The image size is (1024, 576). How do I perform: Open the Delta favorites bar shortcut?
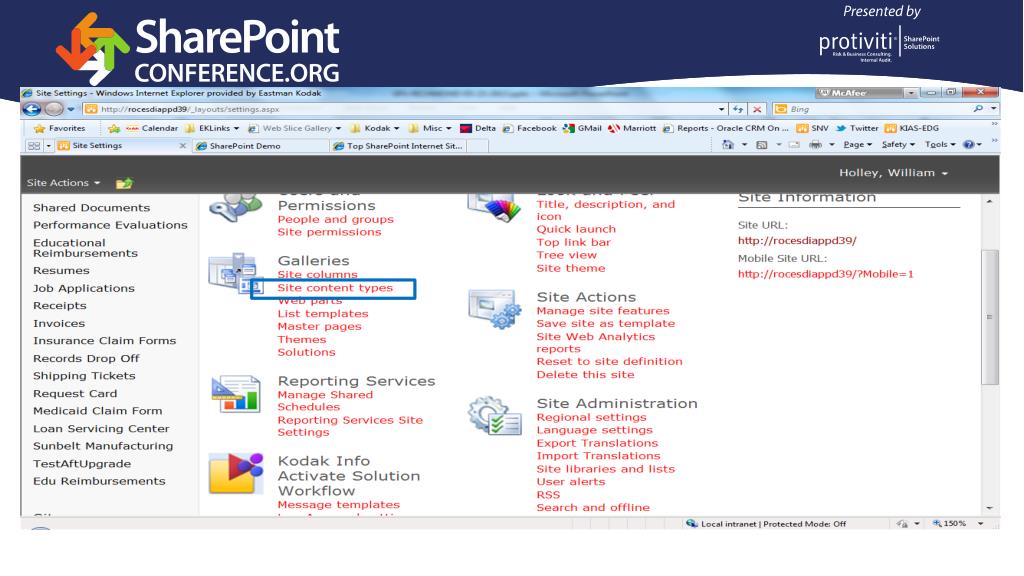pyautogui.click(x=478, y=128)
